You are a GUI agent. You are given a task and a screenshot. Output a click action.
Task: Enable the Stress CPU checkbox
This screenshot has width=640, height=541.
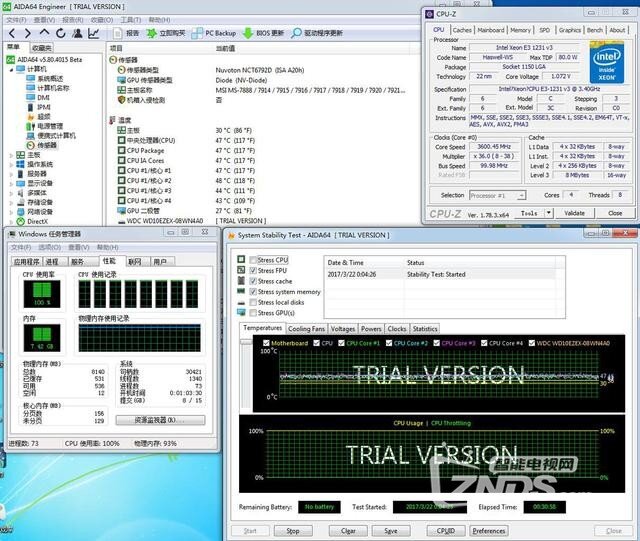[x=253, y=260]
